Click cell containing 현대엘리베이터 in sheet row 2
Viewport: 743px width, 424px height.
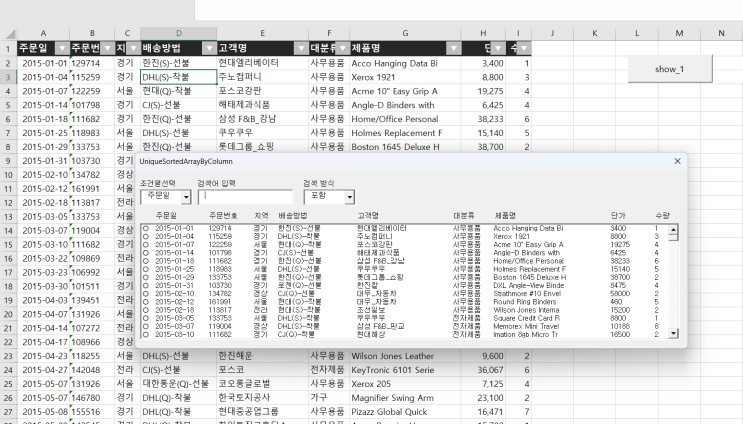pos(263,63)
